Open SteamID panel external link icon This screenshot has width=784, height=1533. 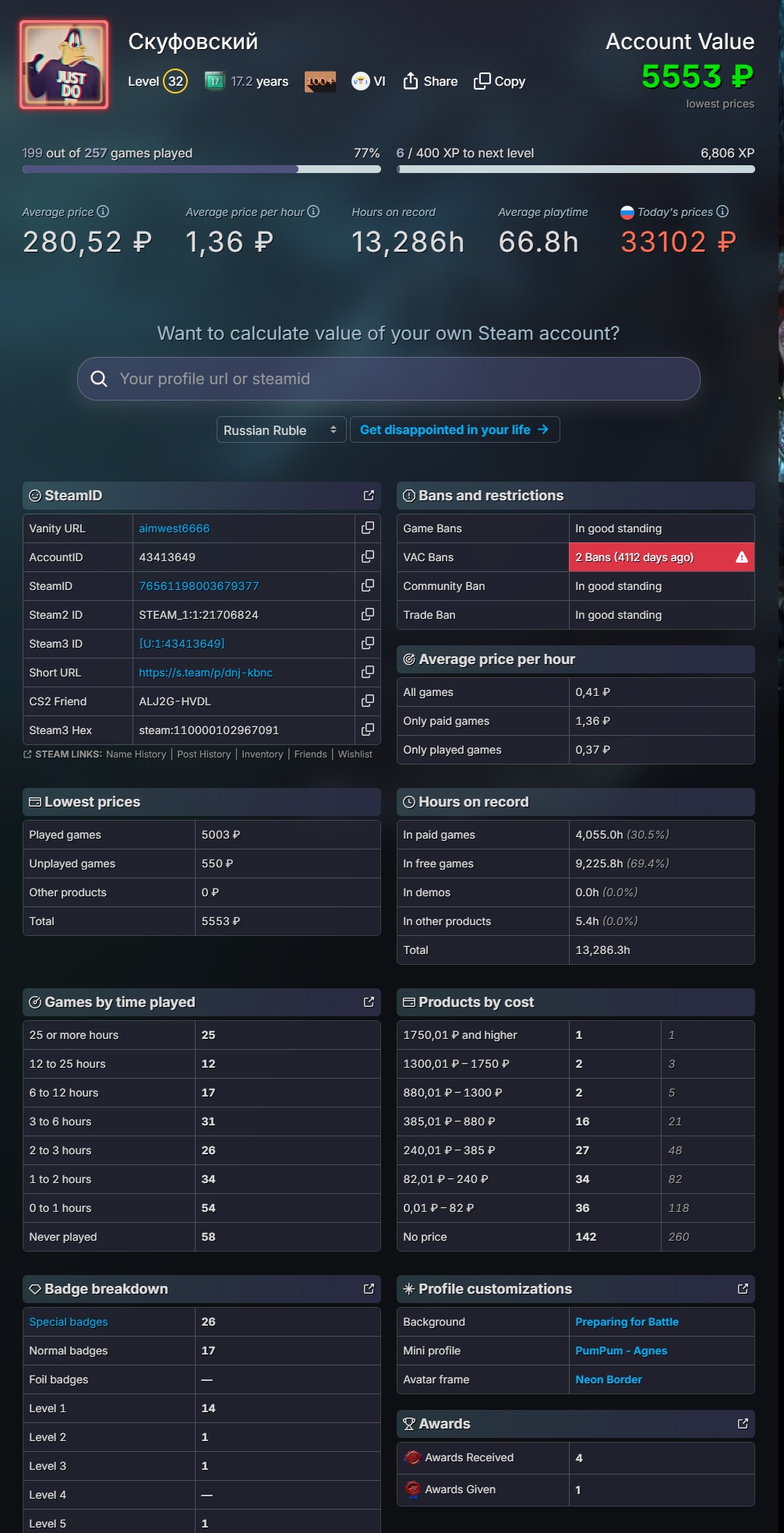[x=369, y=496]
